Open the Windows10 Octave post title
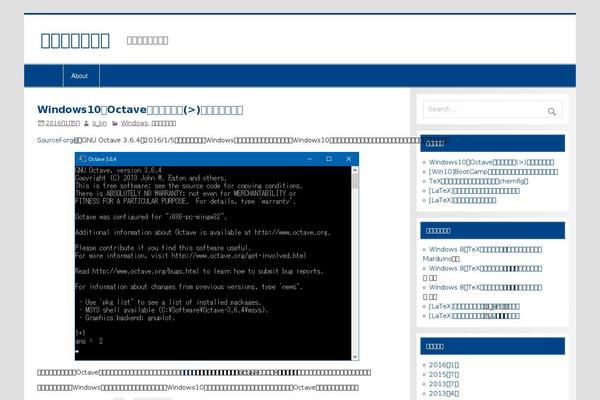Screen dimensions: 600x400 (x=140, y=110)
